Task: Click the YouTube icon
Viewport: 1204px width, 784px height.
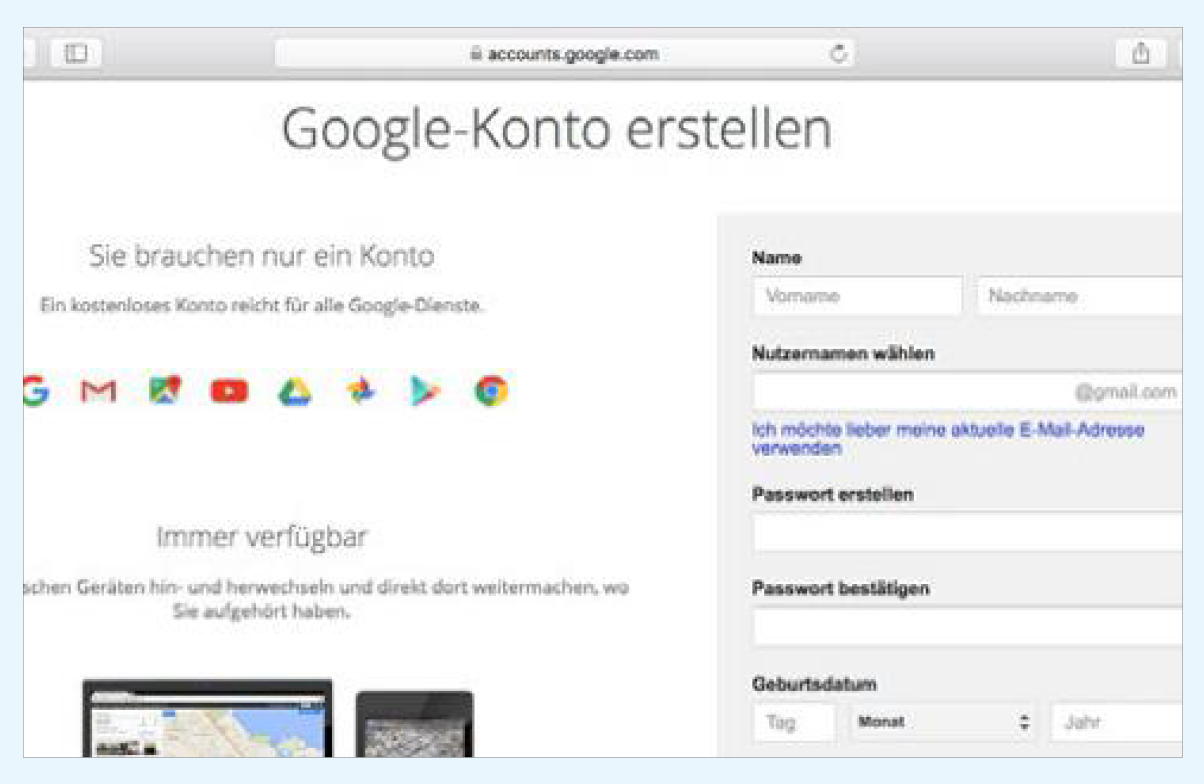Action: tap(229, 391)
